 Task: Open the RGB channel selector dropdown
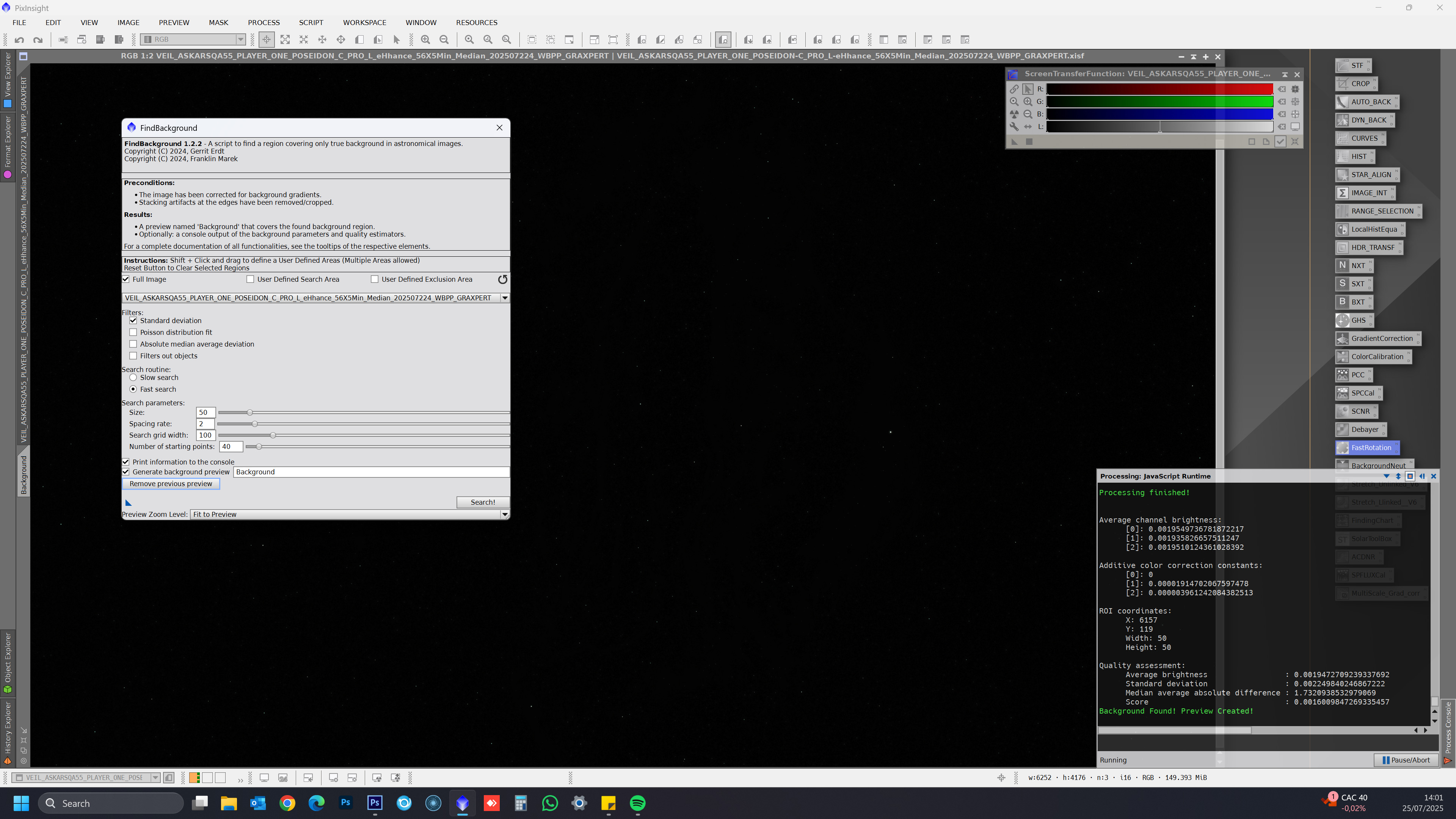(241, 39)
